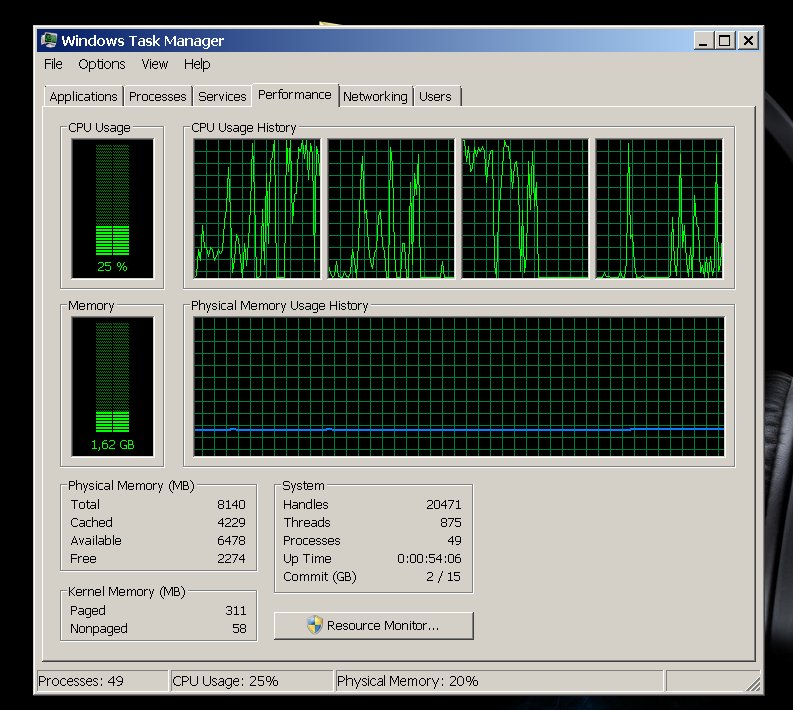The width and height of the screenshot is (793, 710).
Task: Show the Networking tab
Action: point(375,97)
